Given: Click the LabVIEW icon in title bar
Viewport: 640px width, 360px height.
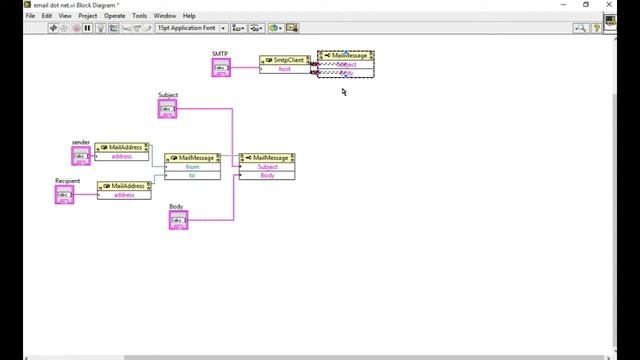Looking at the screenshot, I should (27, 5).
